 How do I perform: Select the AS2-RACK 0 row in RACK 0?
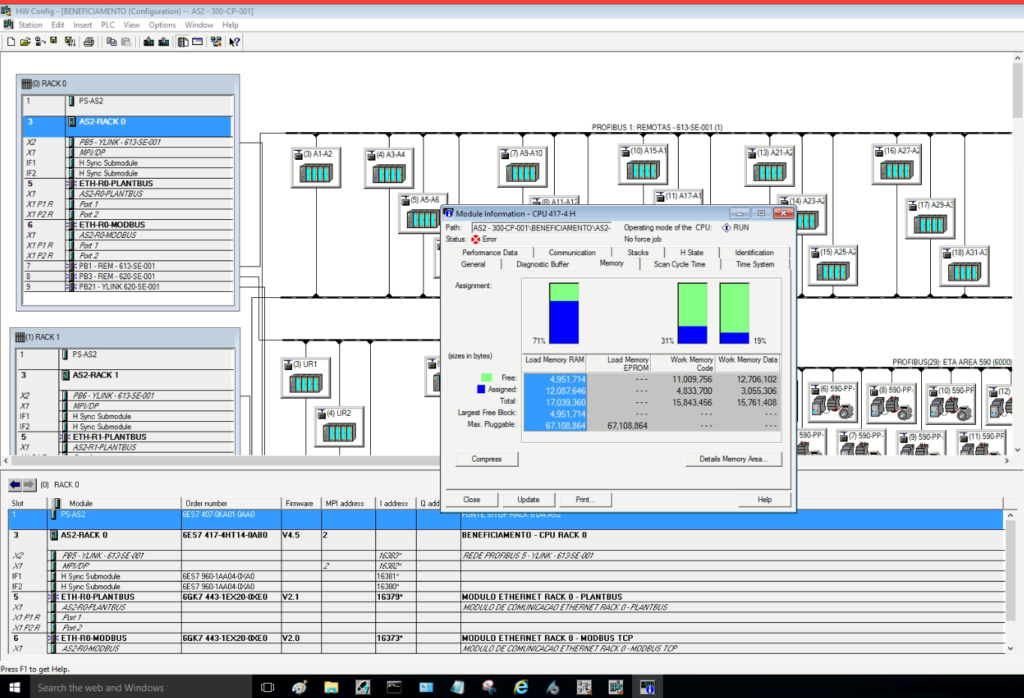[127, 126]
